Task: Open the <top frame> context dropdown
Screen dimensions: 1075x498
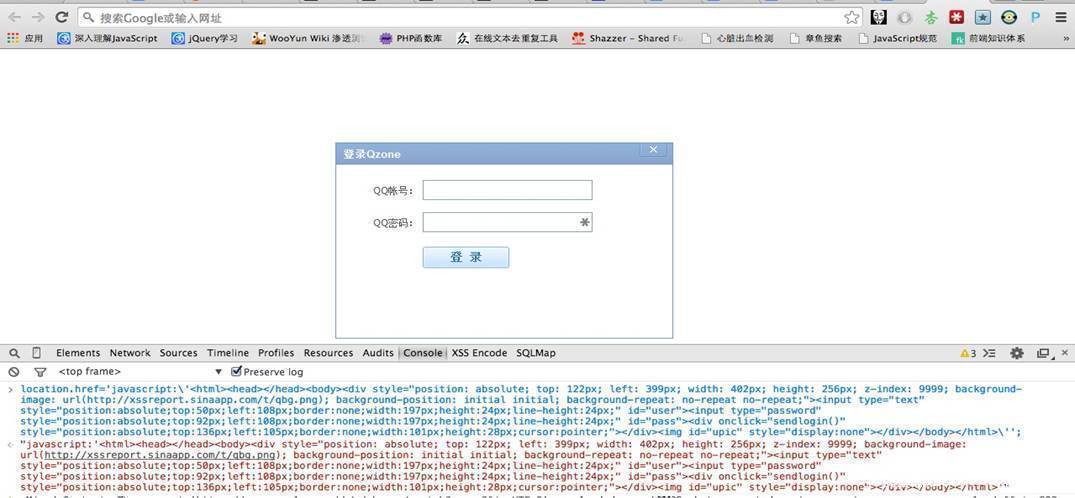Action: [141, 372]
